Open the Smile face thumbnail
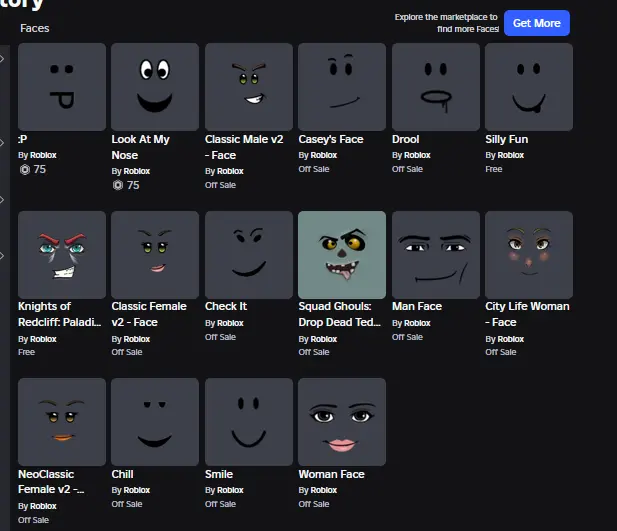Screen dimensions: 617x531 tap(248, 421)
